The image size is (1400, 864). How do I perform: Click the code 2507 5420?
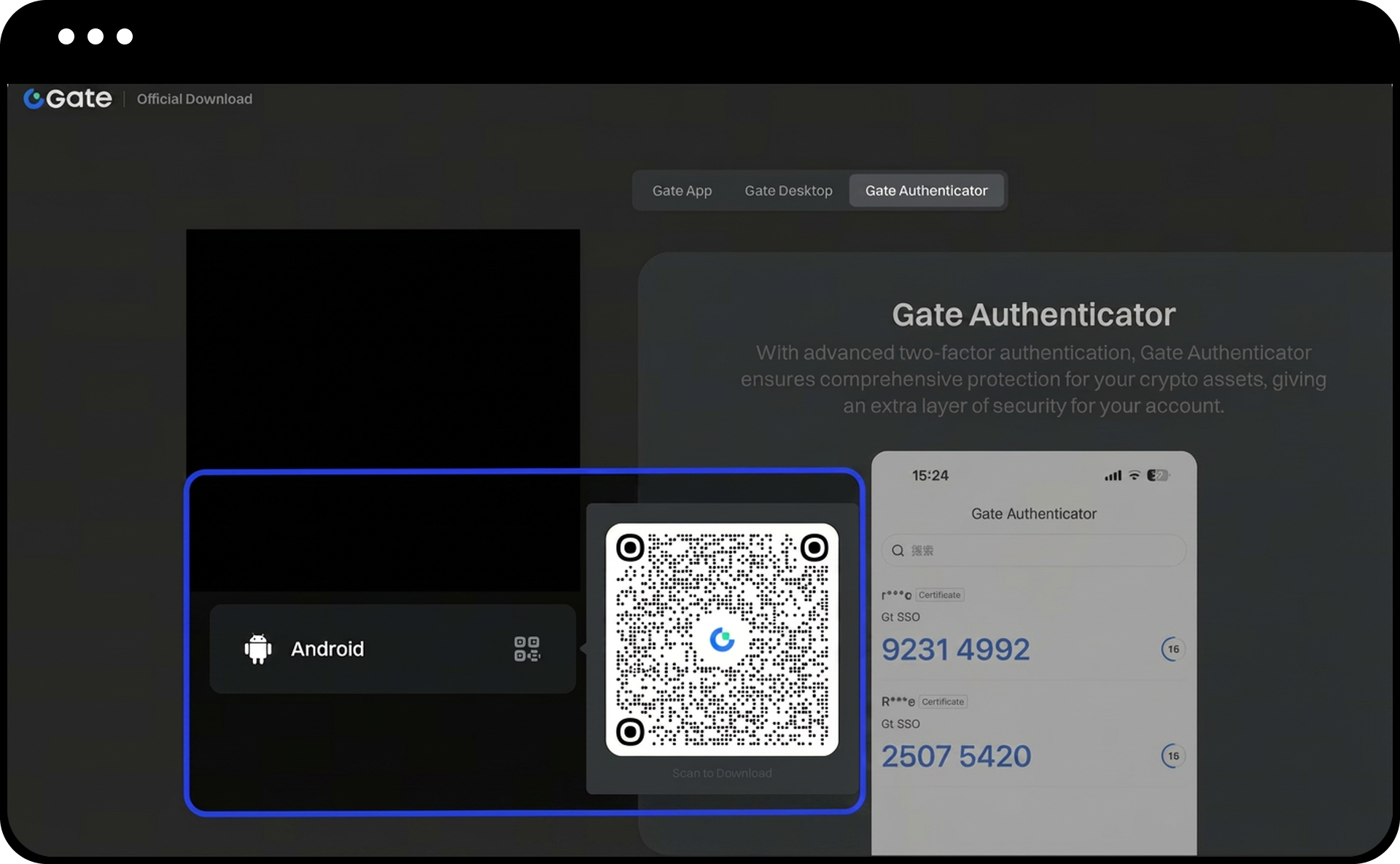click(956, 756)
